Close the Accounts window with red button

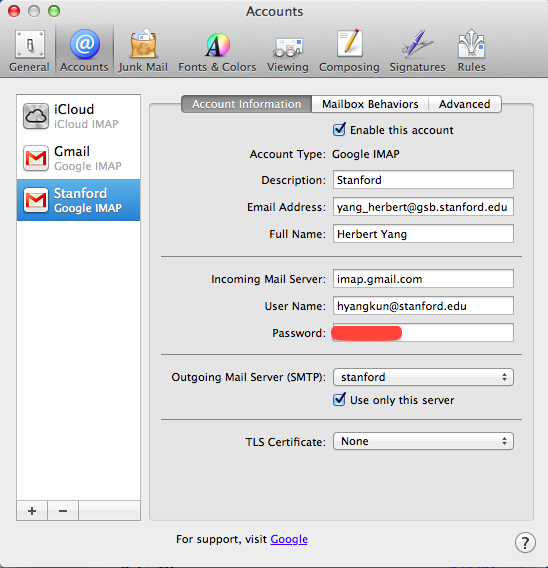pyautogui.click(x=14, y=11)
